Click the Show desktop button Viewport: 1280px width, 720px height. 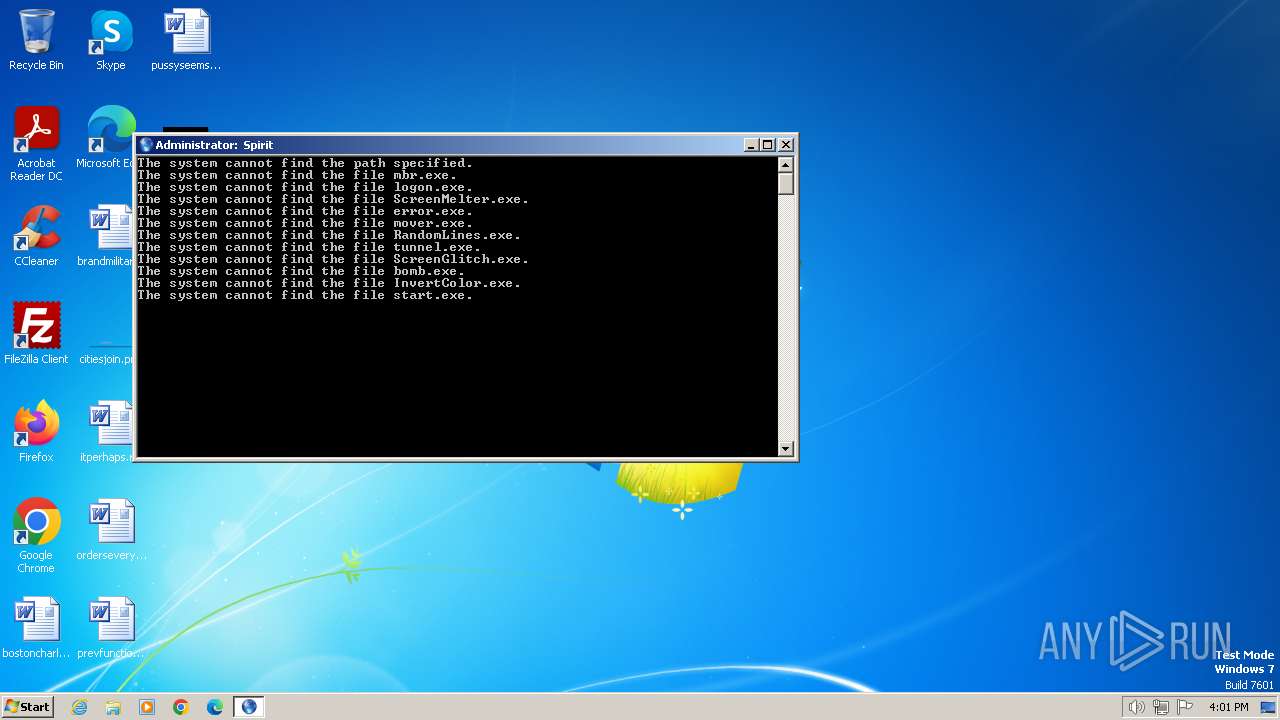(1268, 707)
